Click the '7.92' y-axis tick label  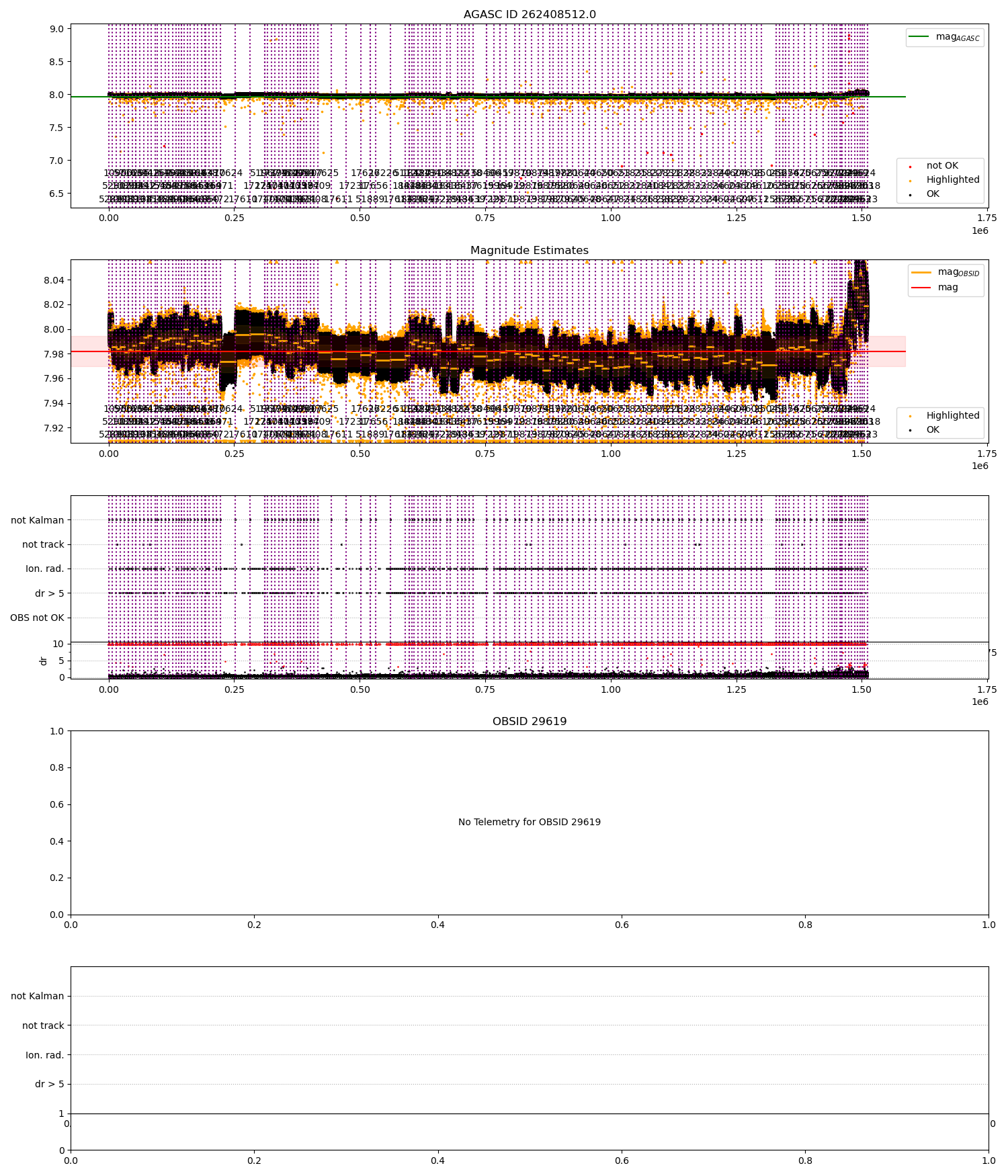[x=54, y=428]
